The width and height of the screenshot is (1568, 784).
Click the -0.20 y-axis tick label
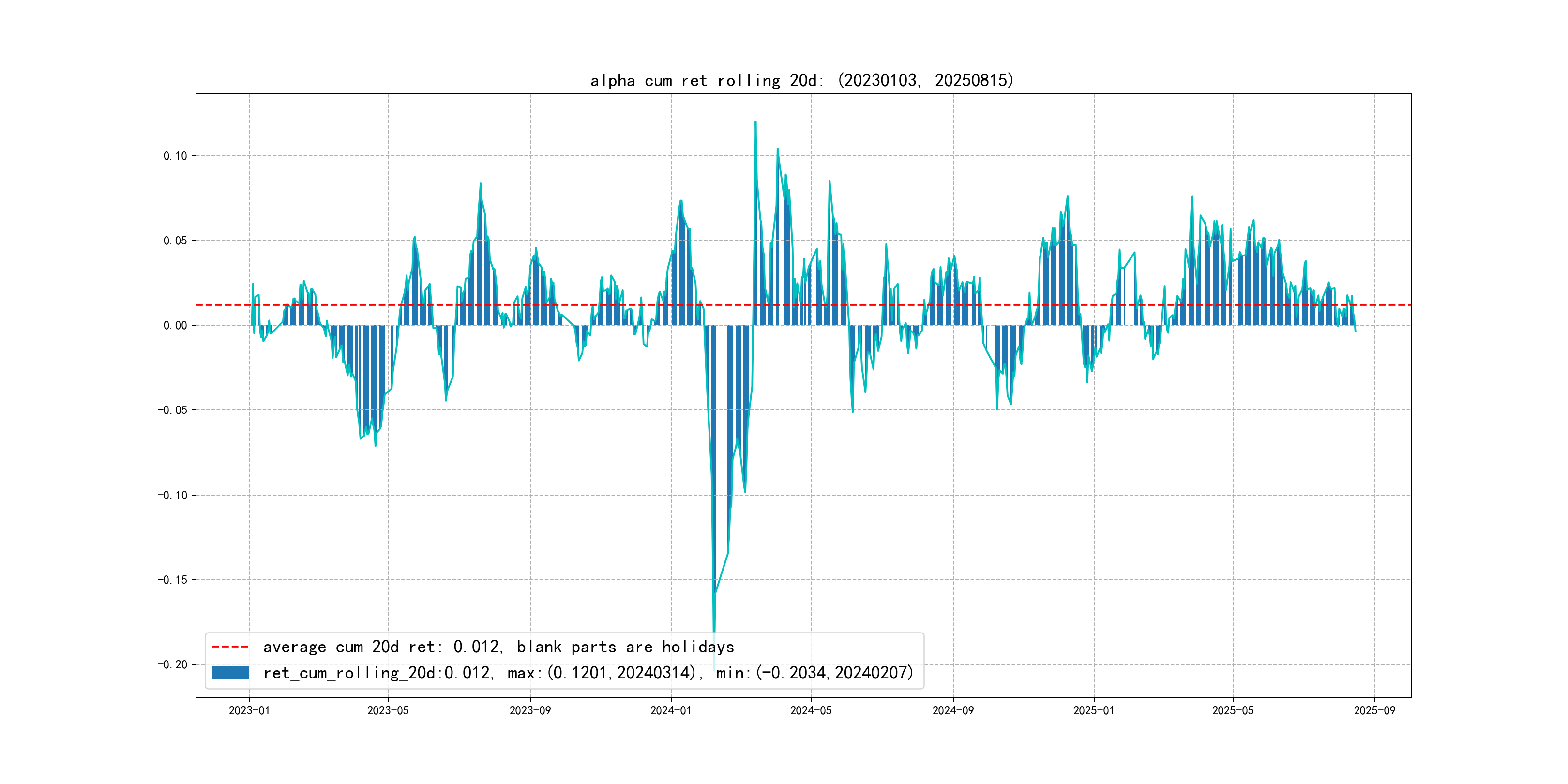point(172,664)
